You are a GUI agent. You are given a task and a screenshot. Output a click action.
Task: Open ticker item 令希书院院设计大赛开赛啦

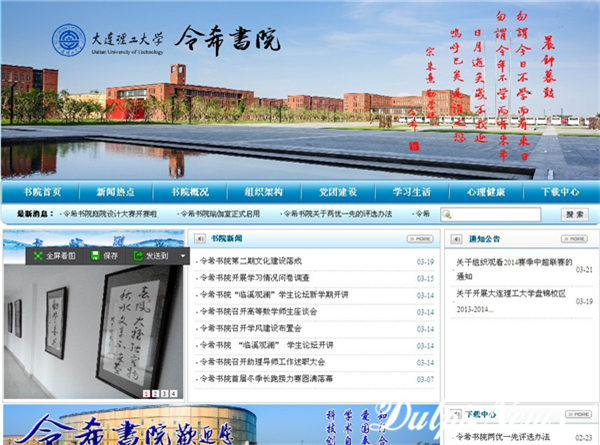point(109,214)
